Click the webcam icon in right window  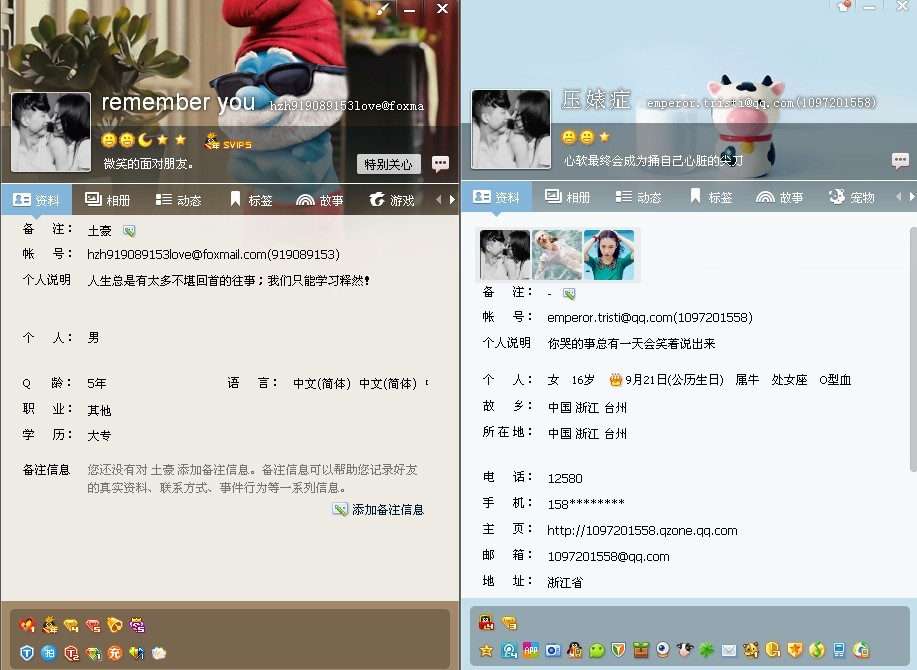pyautogui.click(x=663, y=650)
